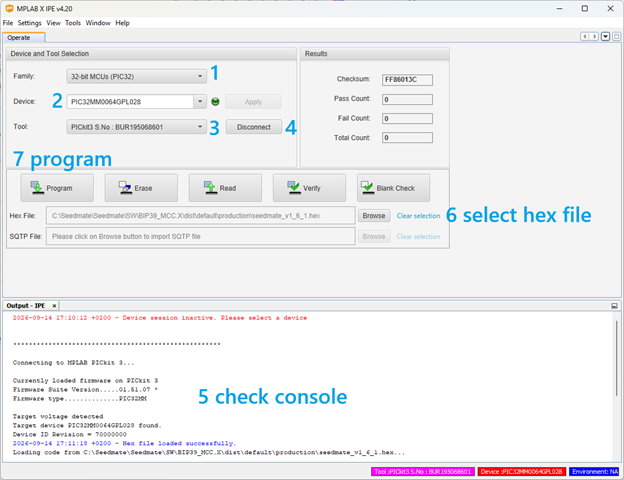Open the Device combo box arrow
The image size is (624, 480).
(200, 101)
